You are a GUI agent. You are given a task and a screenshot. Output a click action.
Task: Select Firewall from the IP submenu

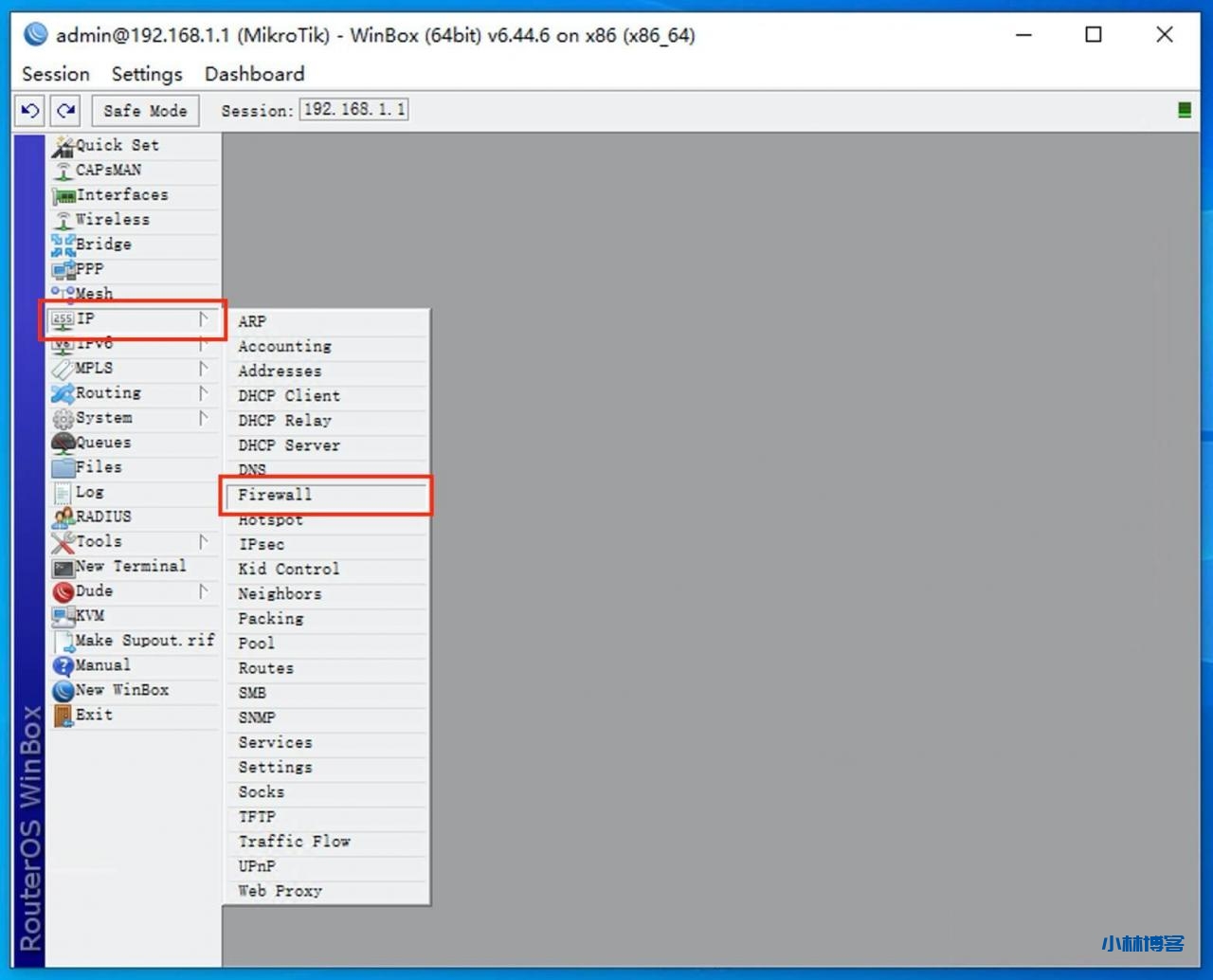click(275, 495)
